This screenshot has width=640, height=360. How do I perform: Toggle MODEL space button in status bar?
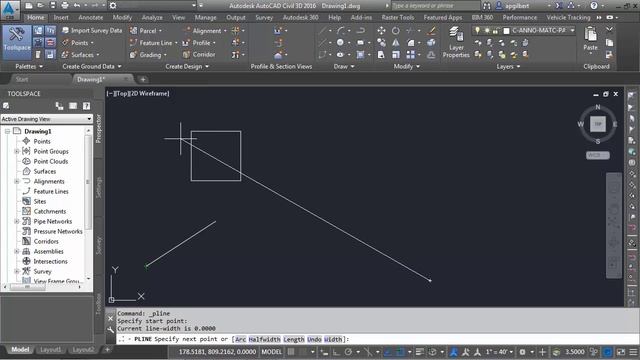pos(271,352)
